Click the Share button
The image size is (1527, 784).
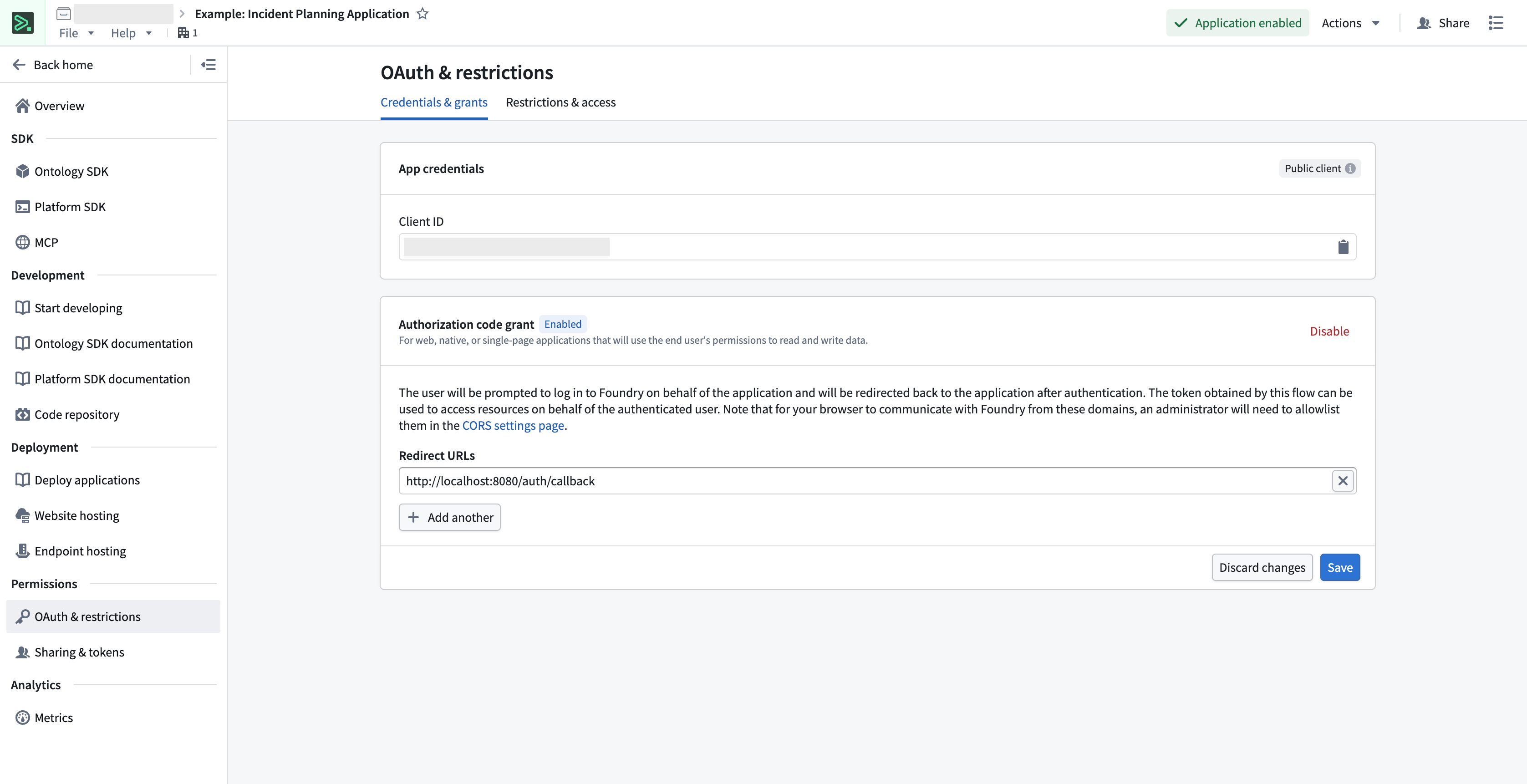(x=1443, y=23)
